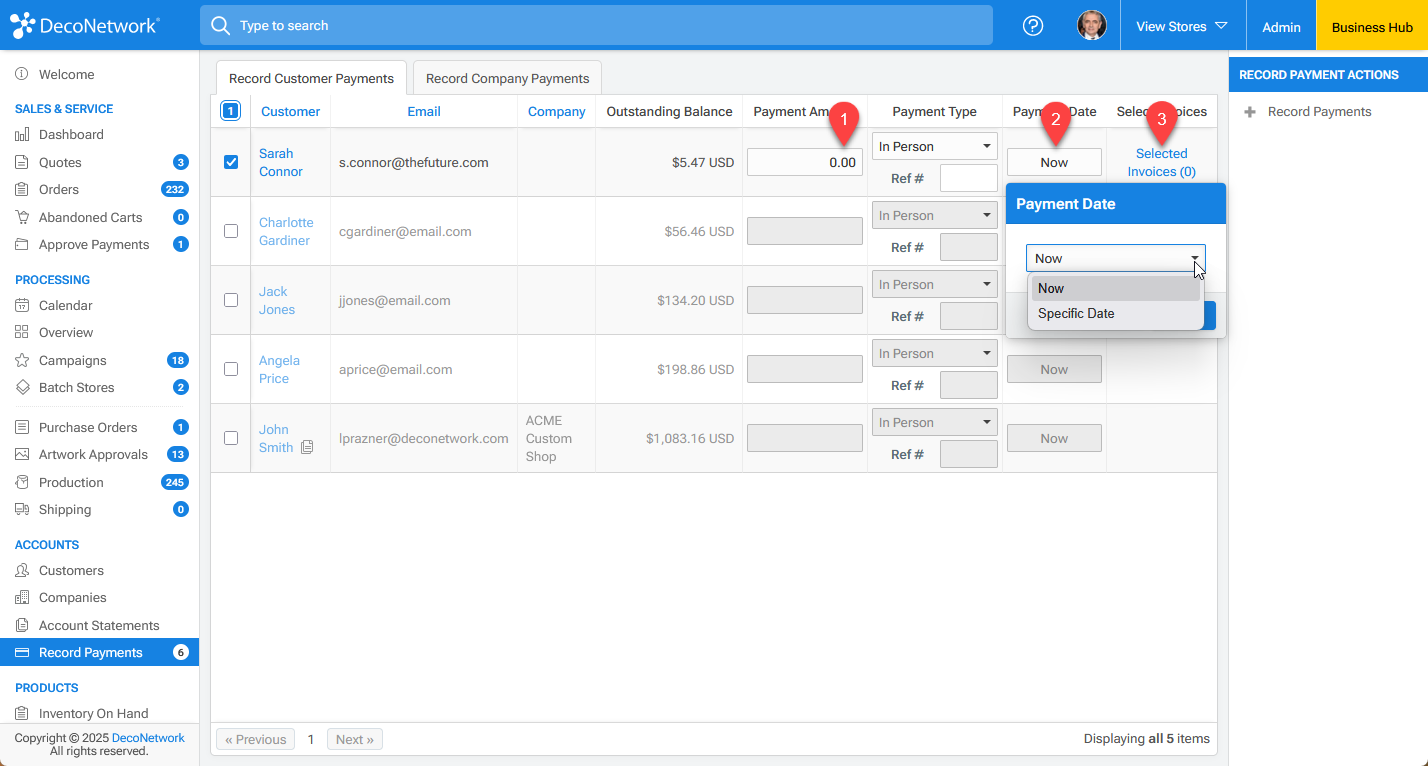The width and height of the screenshot is (1428, 766).
Task: Click the Record Payments action link
Action: coord(1319,112)
